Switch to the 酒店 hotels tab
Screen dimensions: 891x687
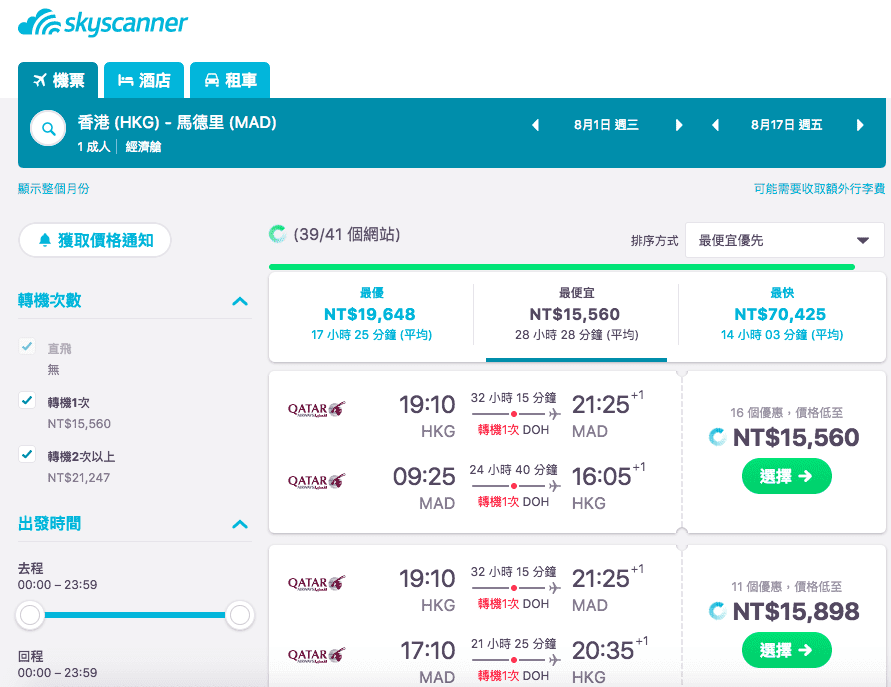(144, 80)
